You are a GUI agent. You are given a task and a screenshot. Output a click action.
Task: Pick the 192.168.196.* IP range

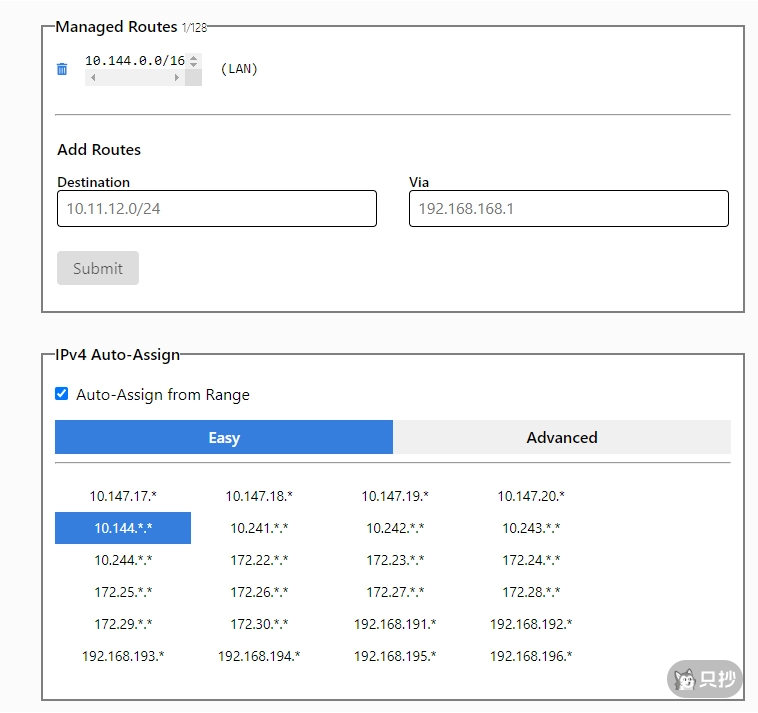tap(531, 656)
